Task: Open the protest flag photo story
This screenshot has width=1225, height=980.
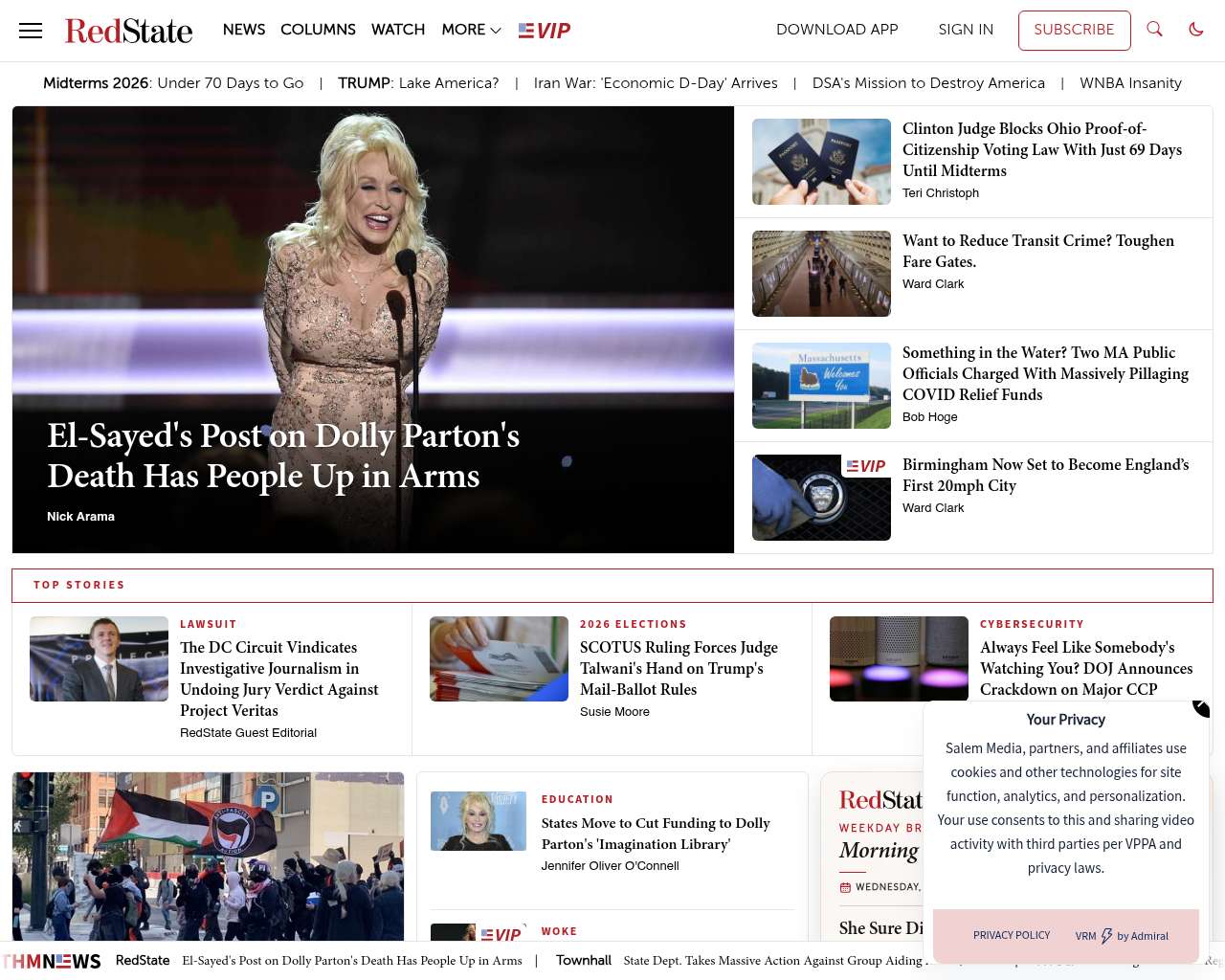Action: (208, 857)
